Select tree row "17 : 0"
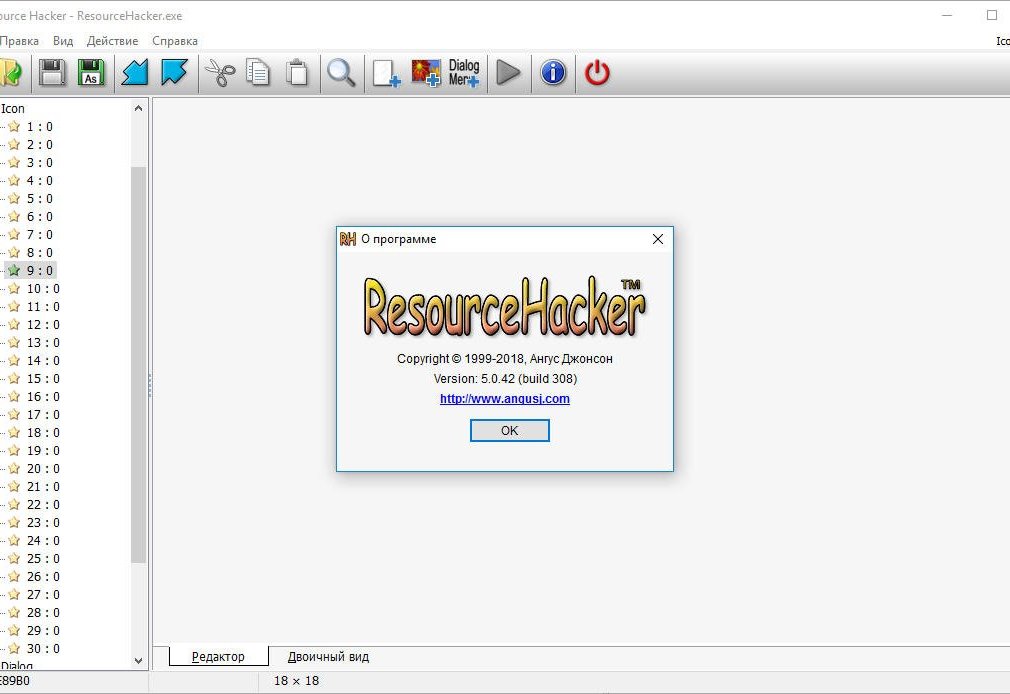Image resolution: width=1010 pixels, height=694 pixels. coord(43,415)
